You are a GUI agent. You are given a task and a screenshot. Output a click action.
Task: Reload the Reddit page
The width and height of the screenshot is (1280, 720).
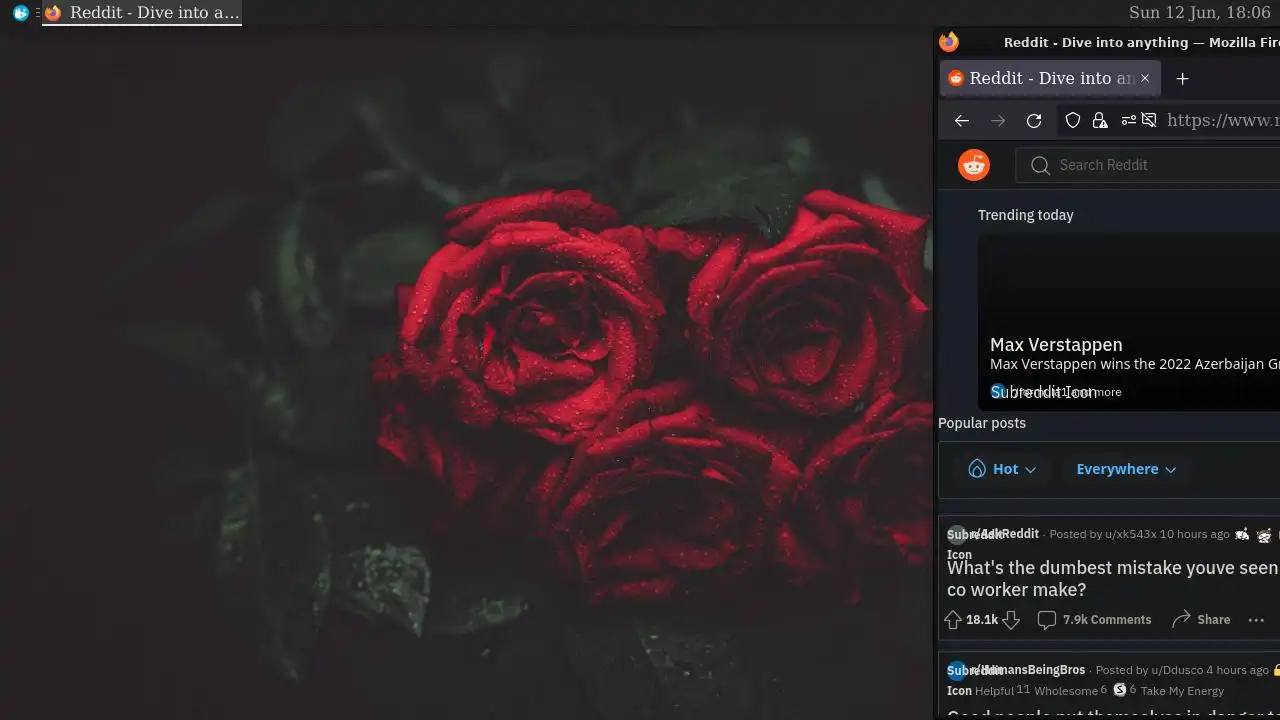pos(1034,121)
